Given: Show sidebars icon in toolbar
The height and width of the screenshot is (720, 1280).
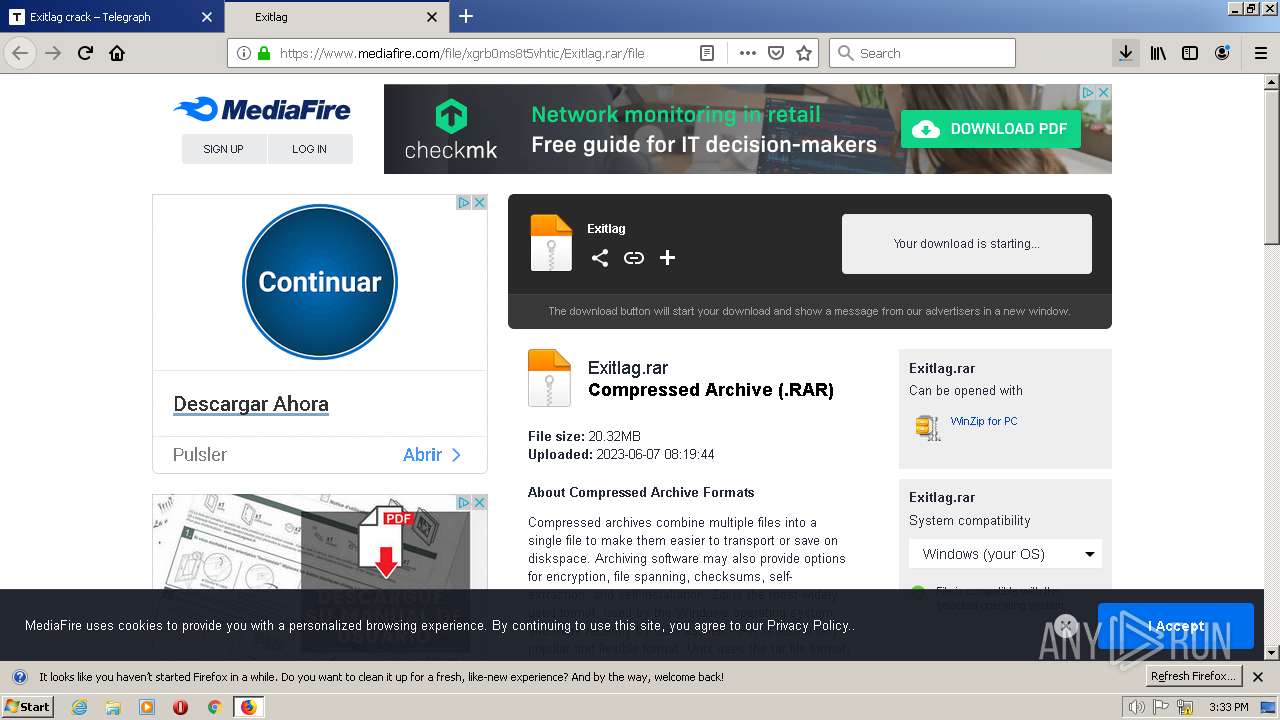Looking at the screenshot, I should click(1190, 53).
